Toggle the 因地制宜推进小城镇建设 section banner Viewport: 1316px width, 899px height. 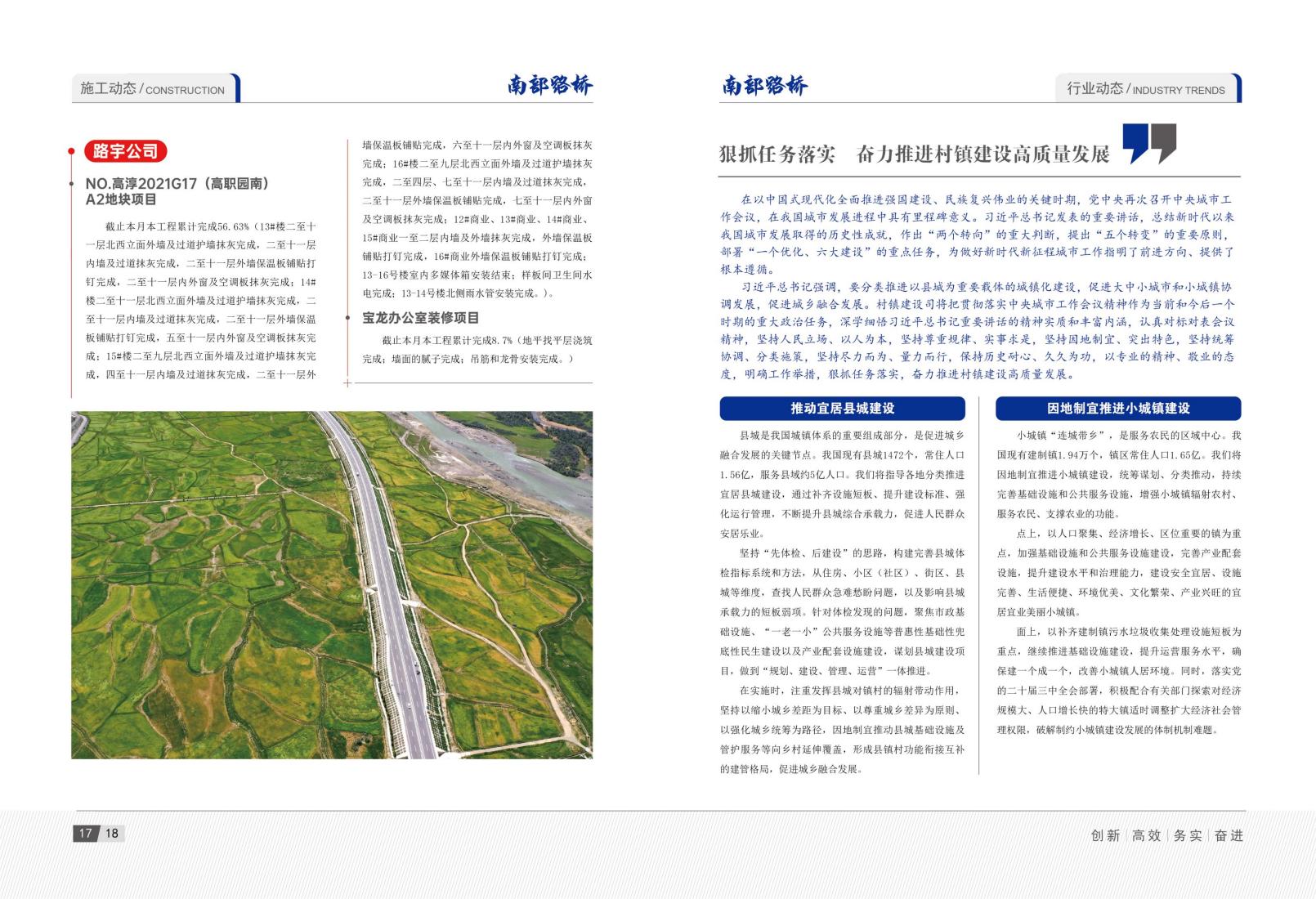pos(1118,409)
